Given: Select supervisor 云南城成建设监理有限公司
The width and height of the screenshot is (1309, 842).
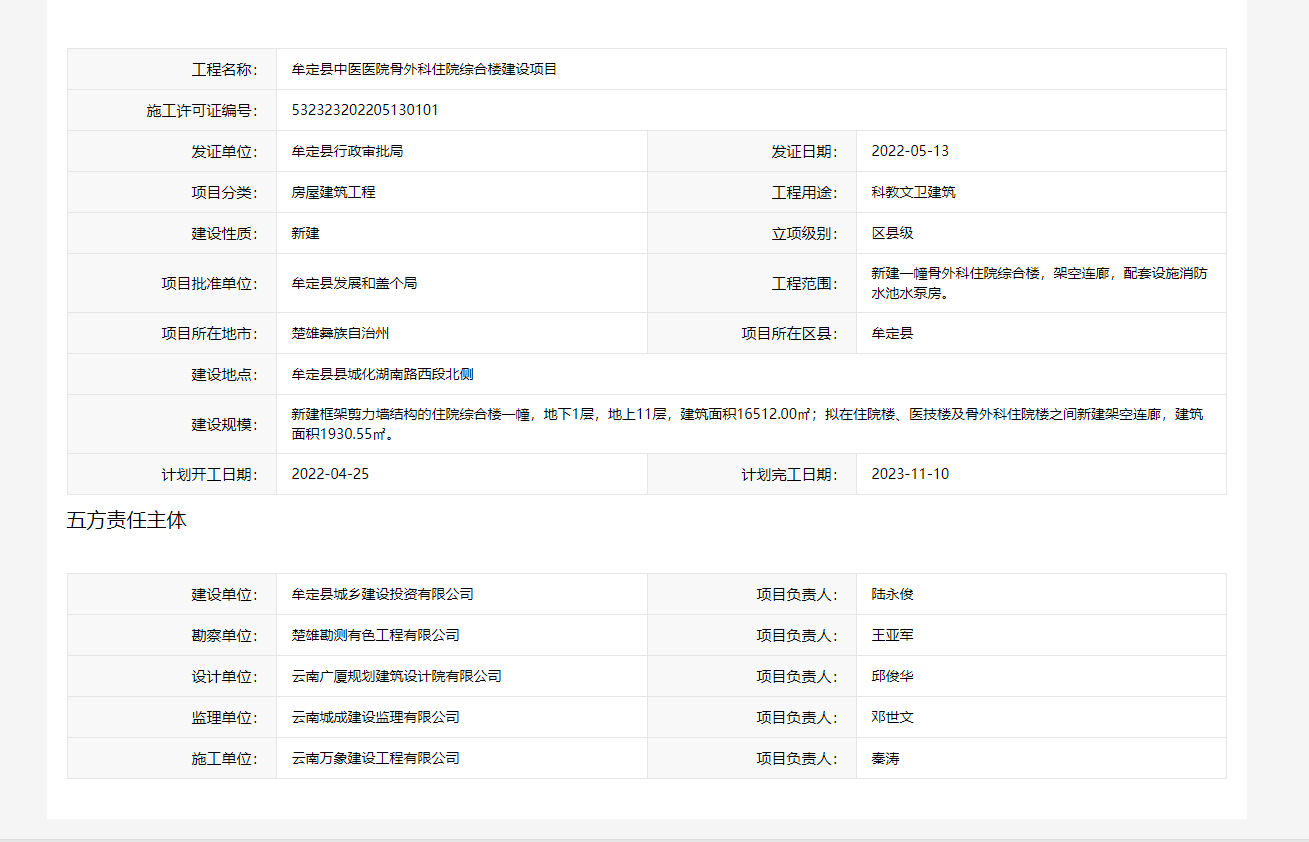Looking at the screenshot, I should pos(375,717).
